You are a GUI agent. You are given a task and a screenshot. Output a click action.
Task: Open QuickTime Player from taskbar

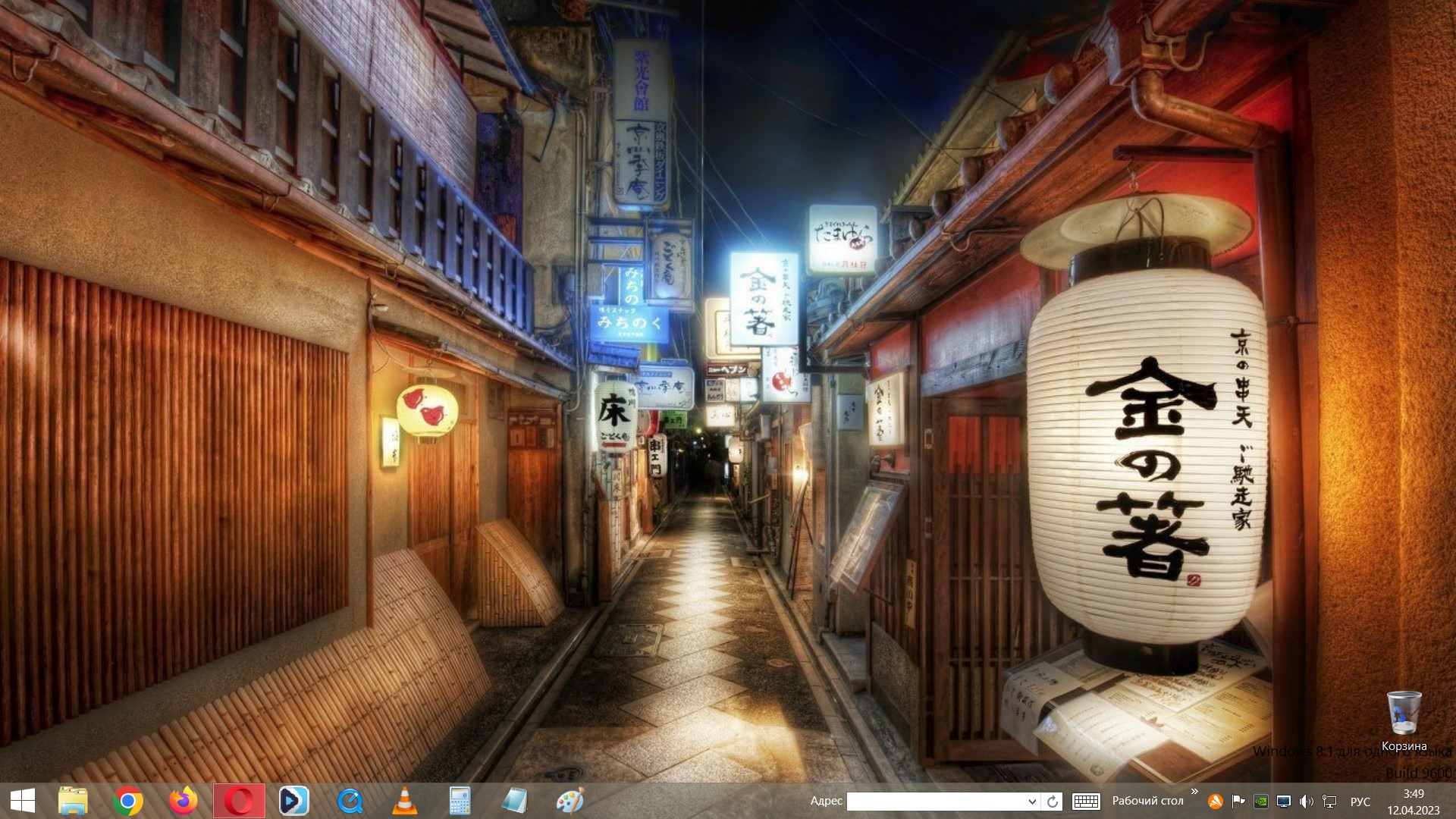(x=350, y=801)
